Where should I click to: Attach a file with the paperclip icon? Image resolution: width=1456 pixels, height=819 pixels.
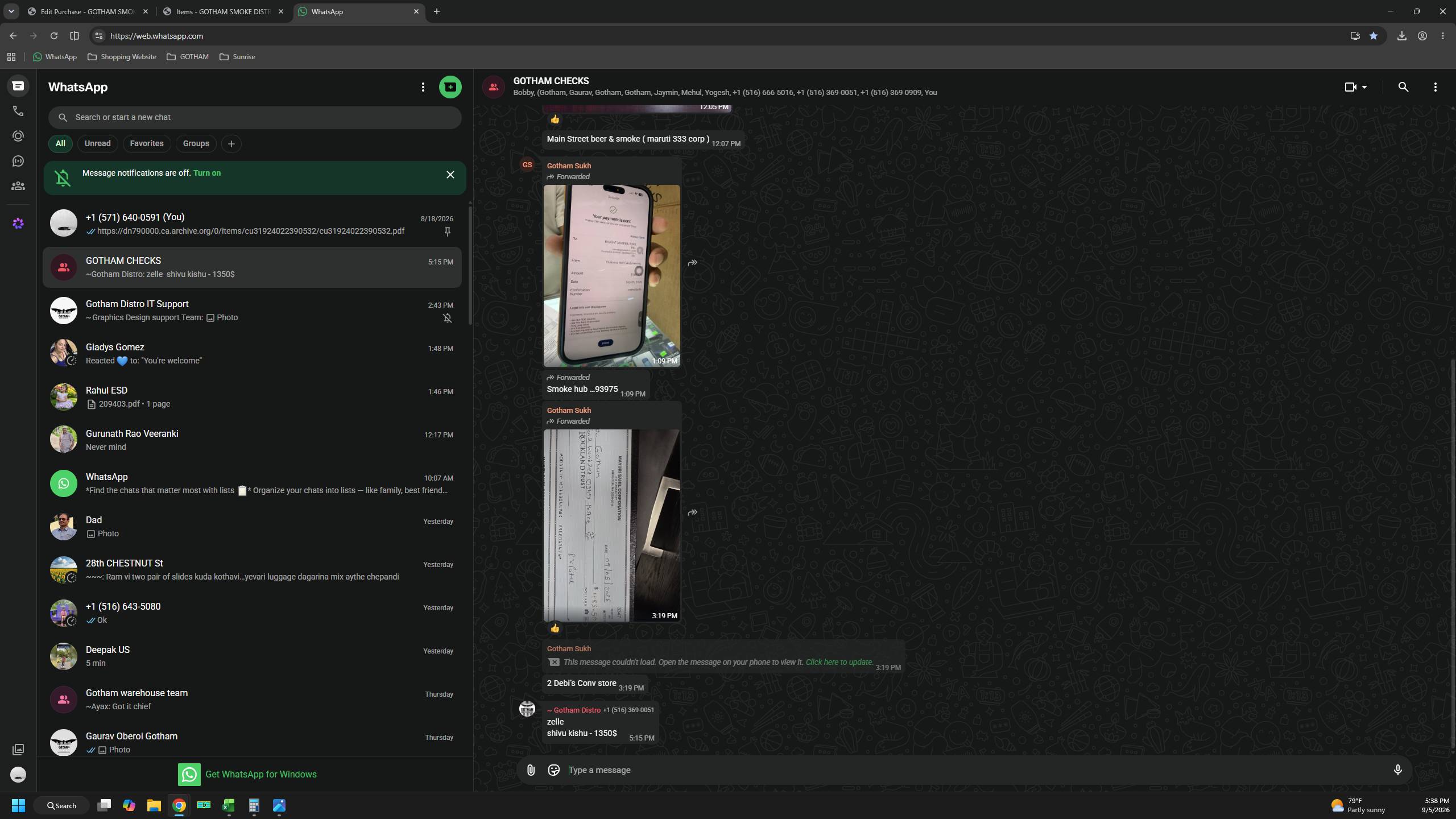pos(530,770)
